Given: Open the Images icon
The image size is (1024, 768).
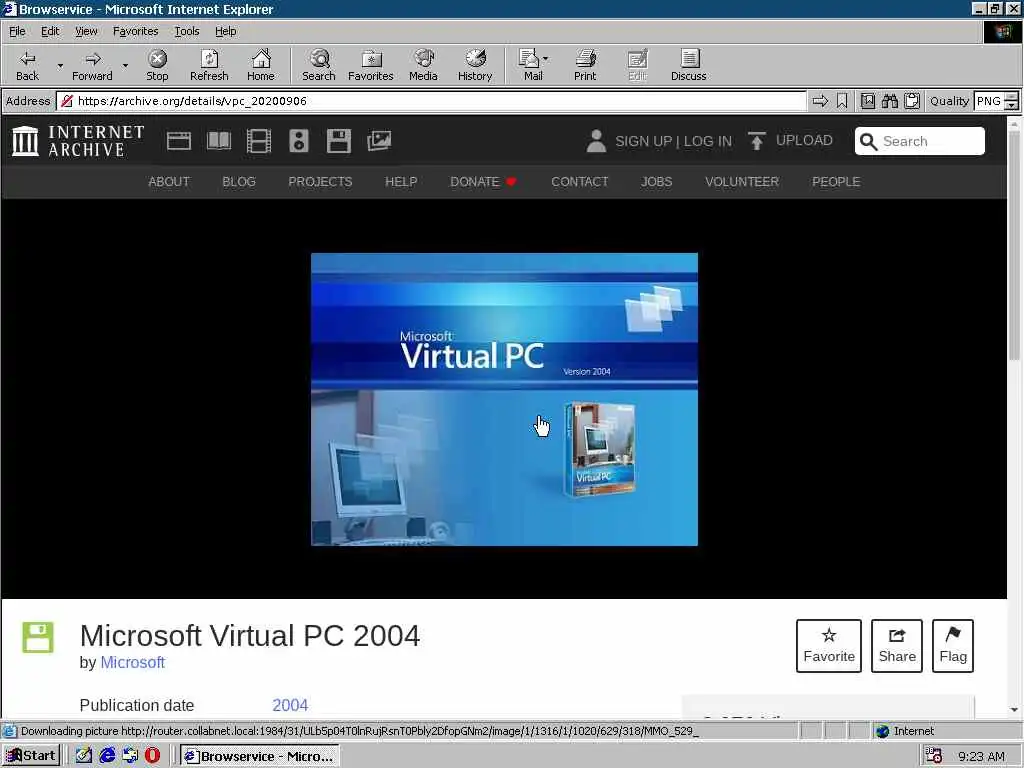Looking at the screenshot, I should coord(379,141).
